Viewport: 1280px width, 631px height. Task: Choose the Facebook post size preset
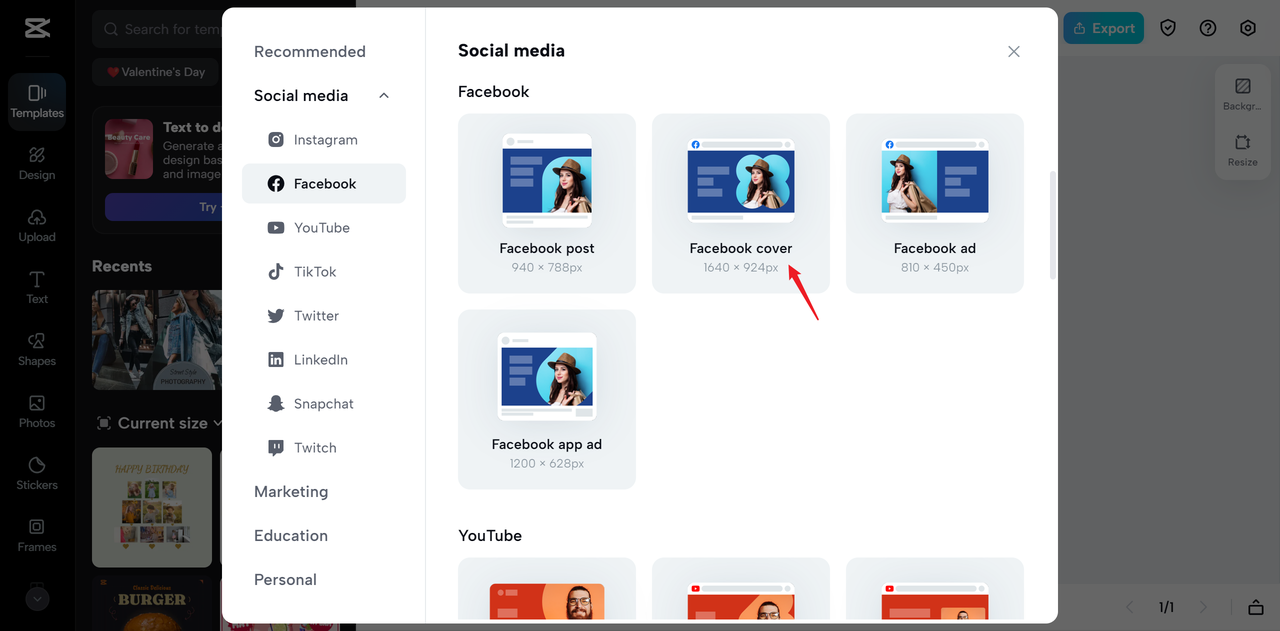[547, 203]
